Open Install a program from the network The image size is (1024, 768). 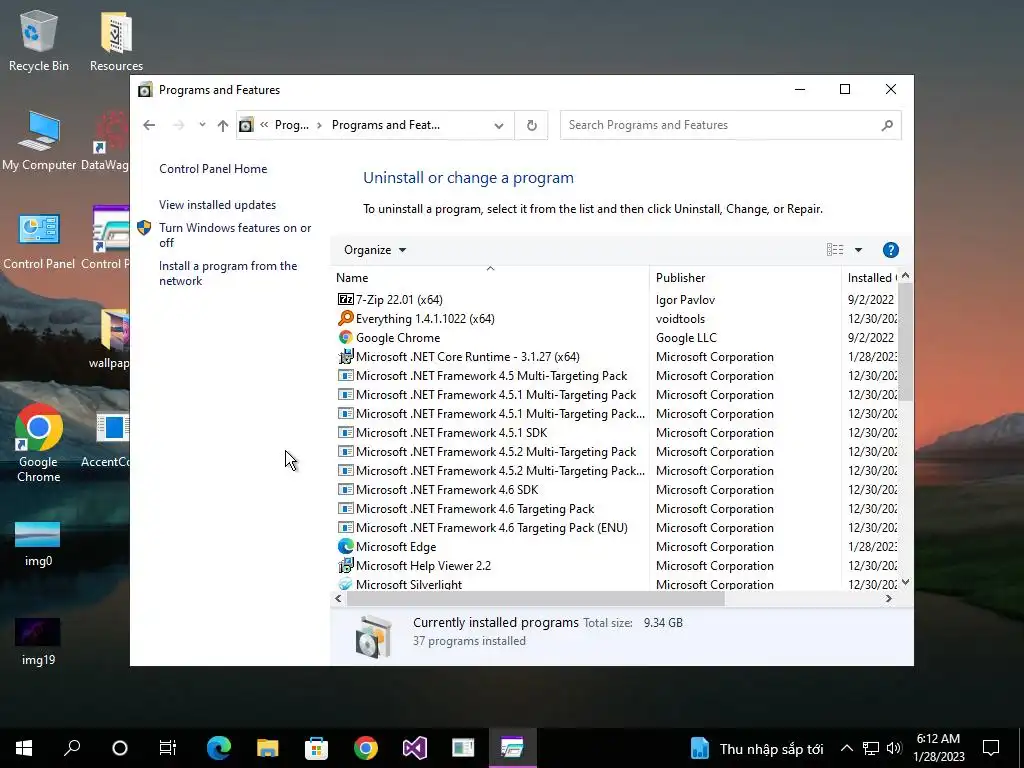[x=228, y=273]
